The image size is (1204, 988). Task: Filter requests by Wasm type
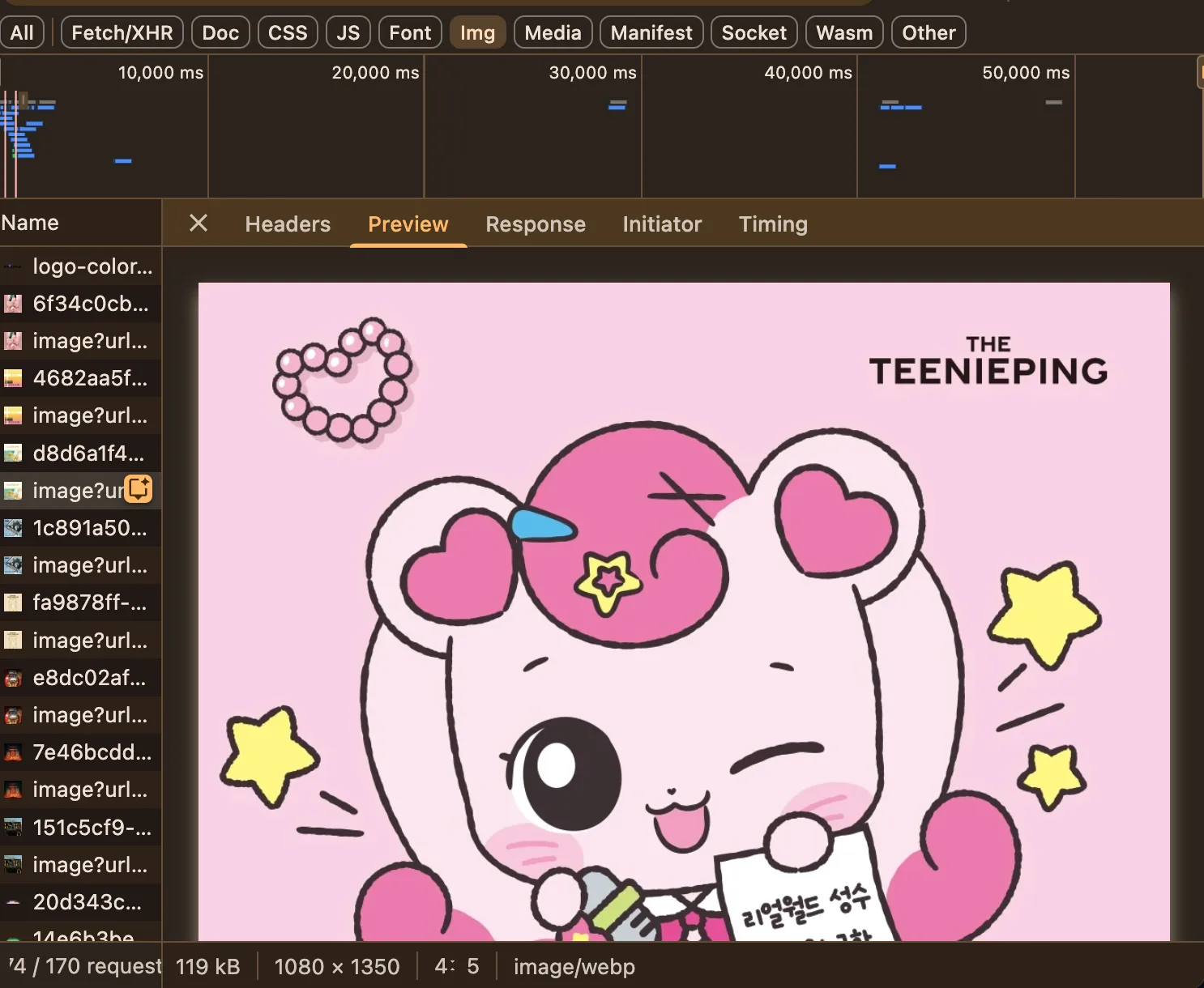point(844,32)
